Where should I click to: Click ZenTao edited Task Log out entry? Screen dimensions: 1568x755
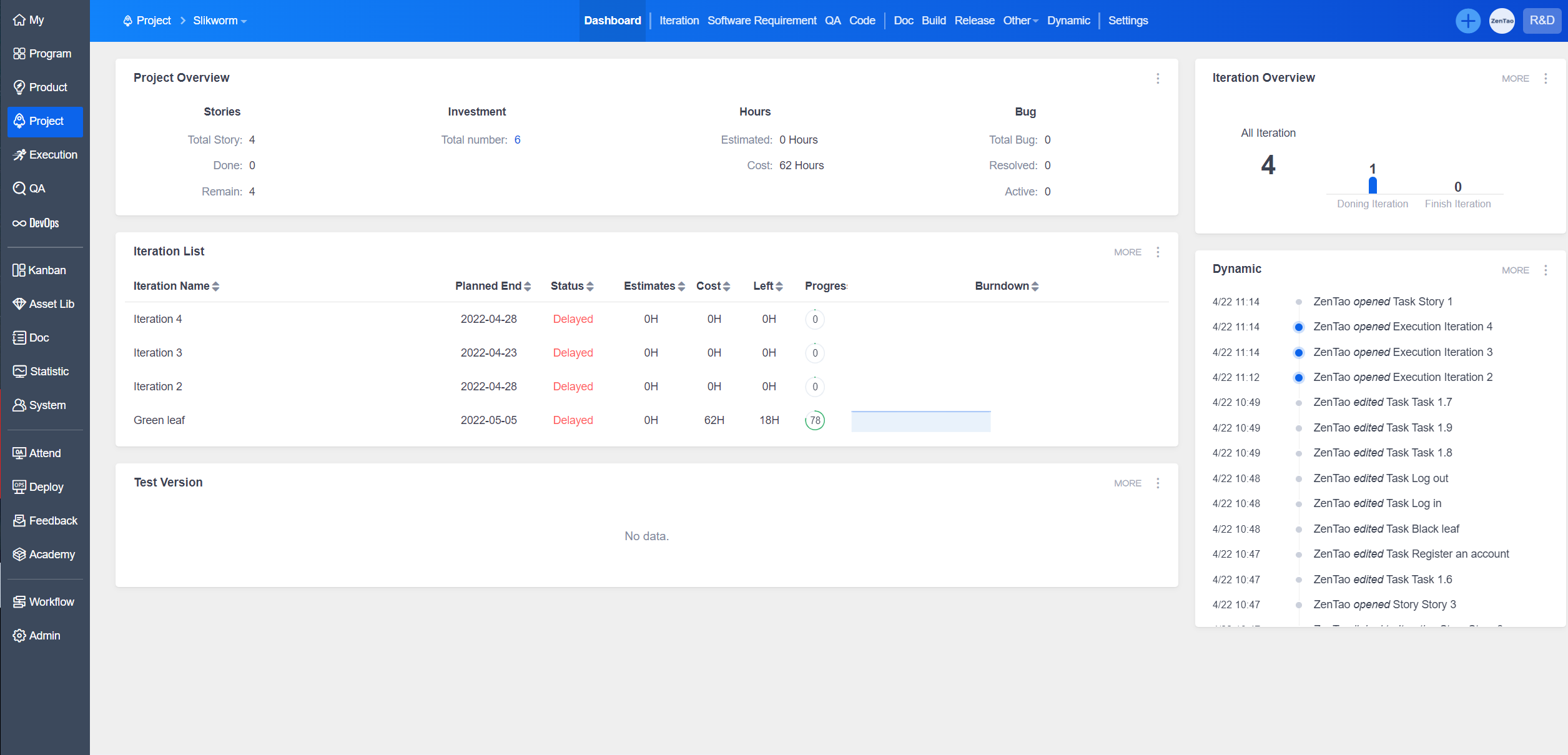click(x=1380, y=478)
